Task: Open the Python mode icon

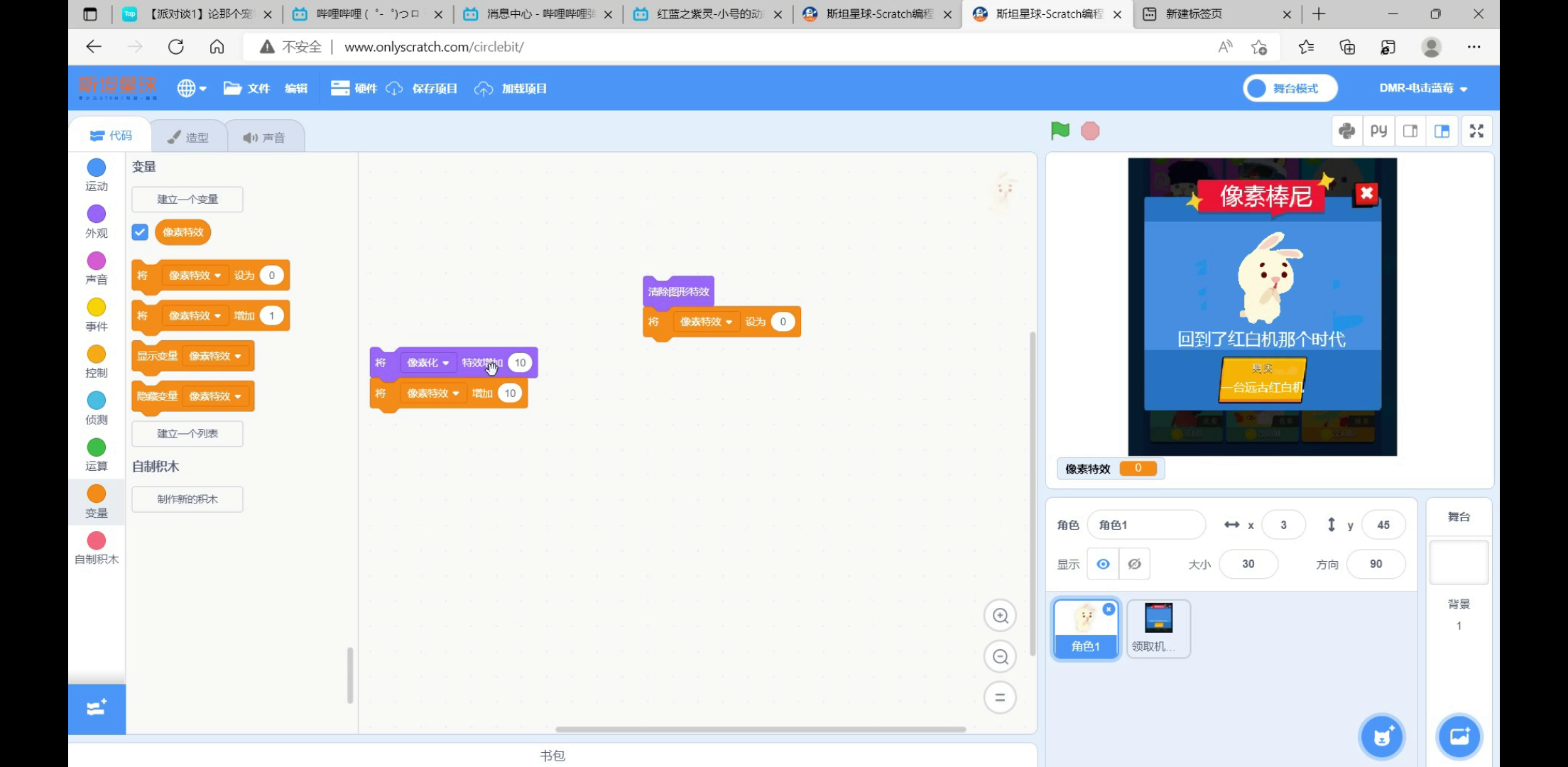Action: coord(1346,131)
